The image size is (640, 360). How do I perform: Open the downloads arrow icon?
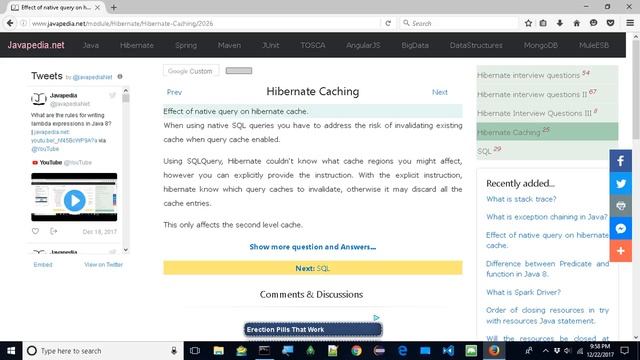point(560,23)
